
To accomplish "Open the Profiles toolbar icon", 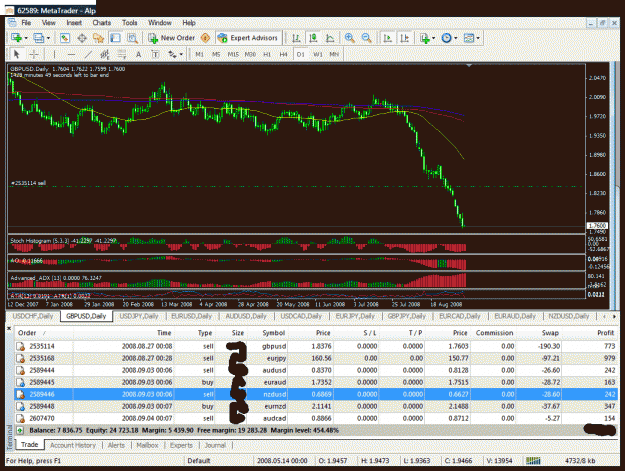I will pyautogui.click(x=39, y=38).
